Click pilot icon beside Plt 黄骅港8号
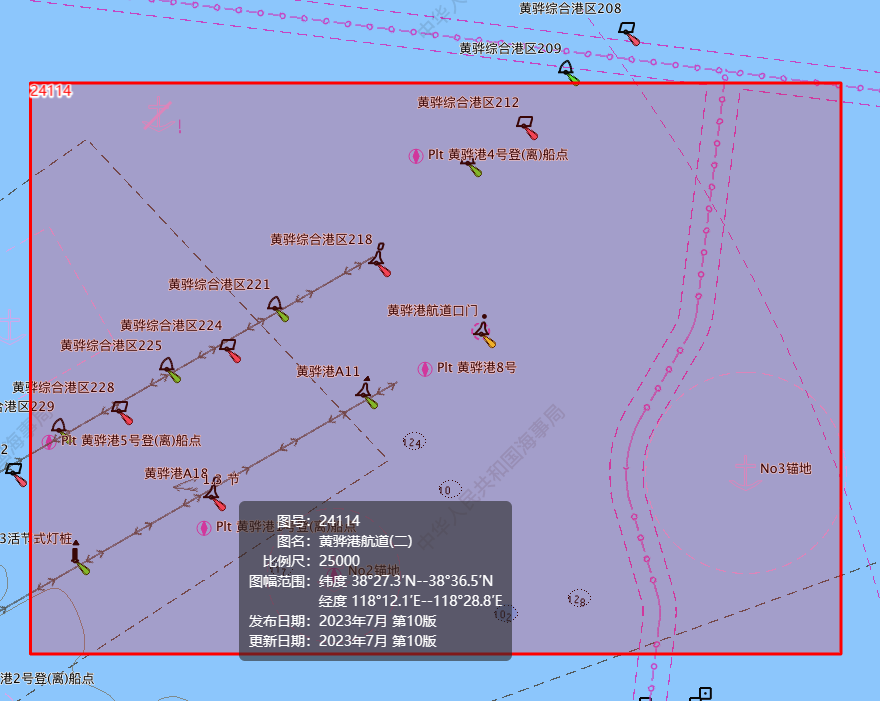Viewport: 880px width, 701px height. coord(425,369)
